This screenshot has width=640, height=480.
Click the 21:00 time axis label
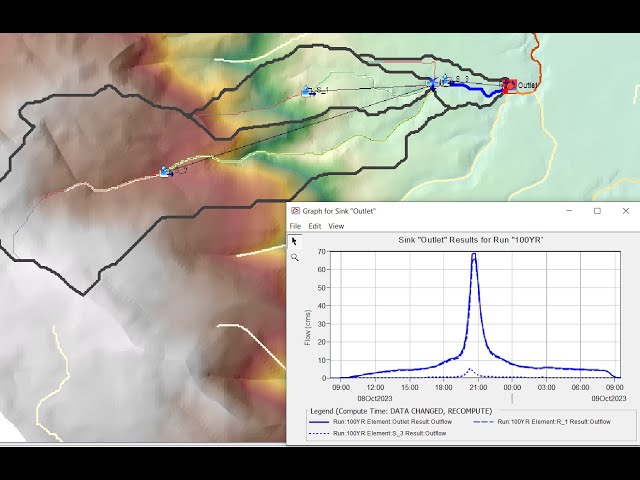[478, 387]
